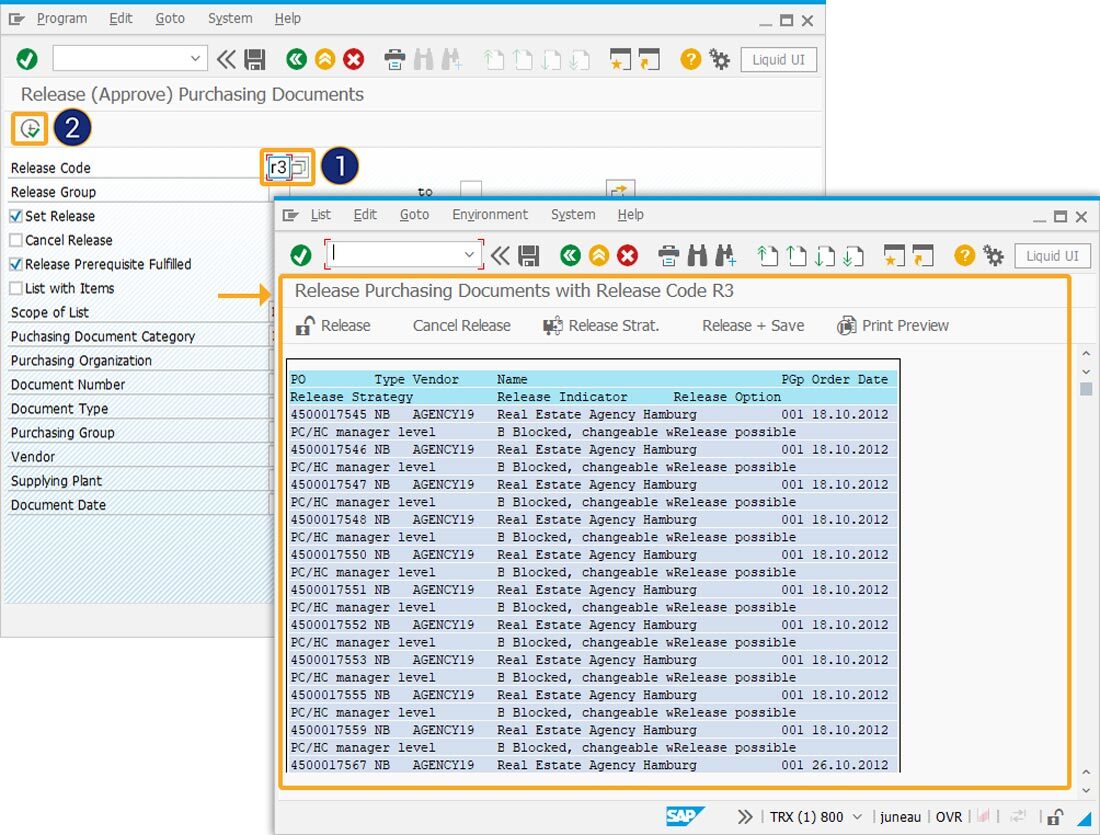1100x835 pixels.
Task: Click the Save floppy icon in Release Code R3 window
Action: point(528,255)
